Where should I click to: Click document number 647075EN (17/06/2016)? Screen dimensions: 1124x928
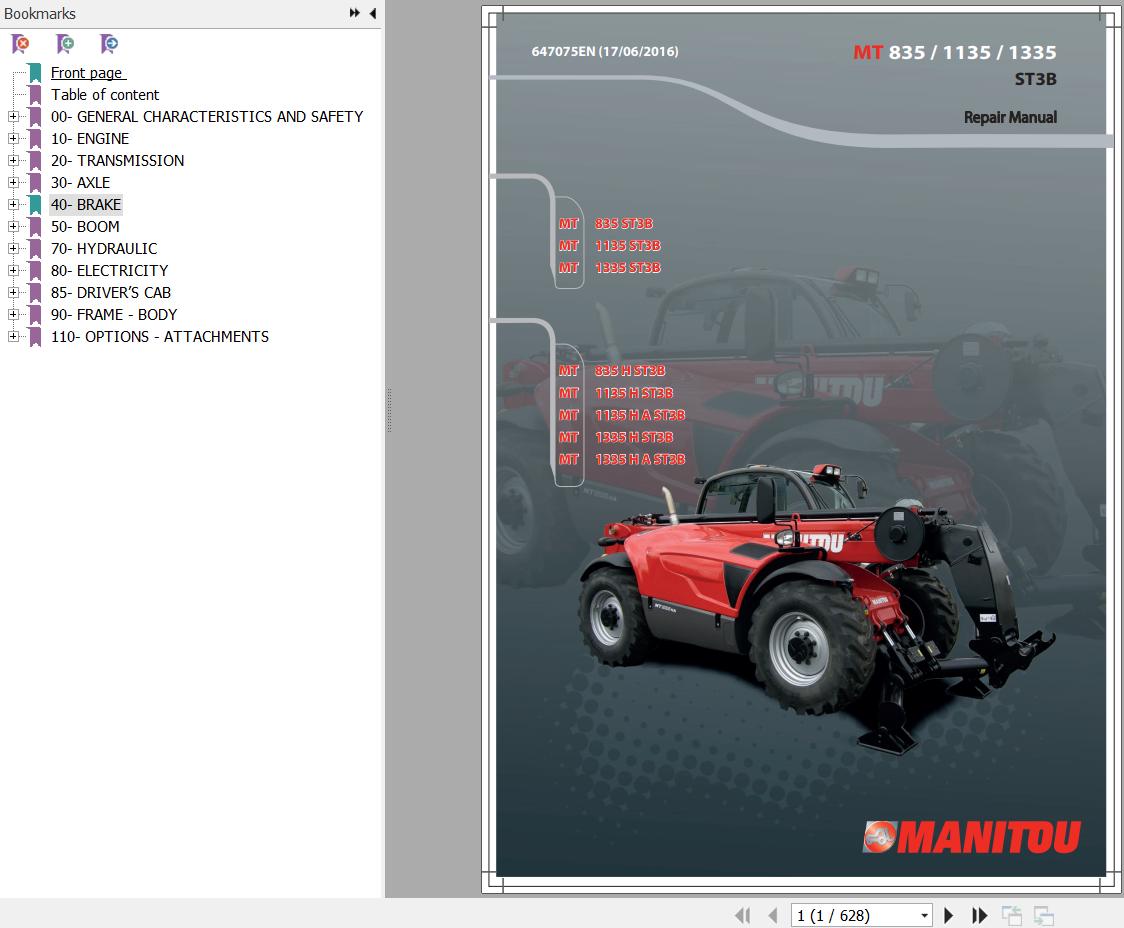(604, 51)
